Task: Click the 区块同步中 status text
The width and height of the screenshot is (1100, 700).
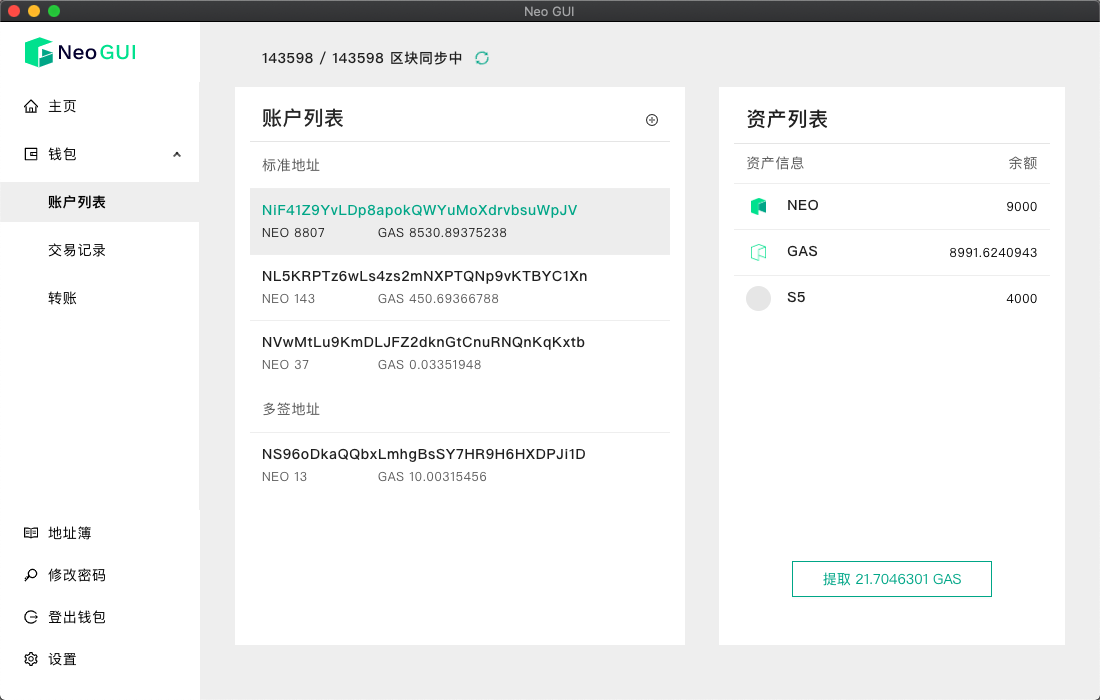Action: click(x=427, y=58)
